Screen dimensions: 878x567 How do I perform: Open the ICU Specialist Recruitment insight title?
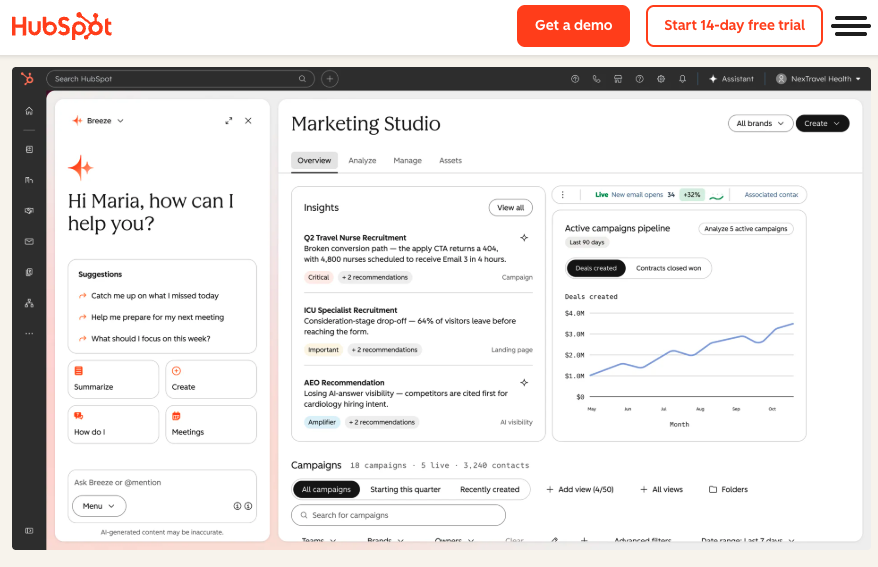pos(351,310)
